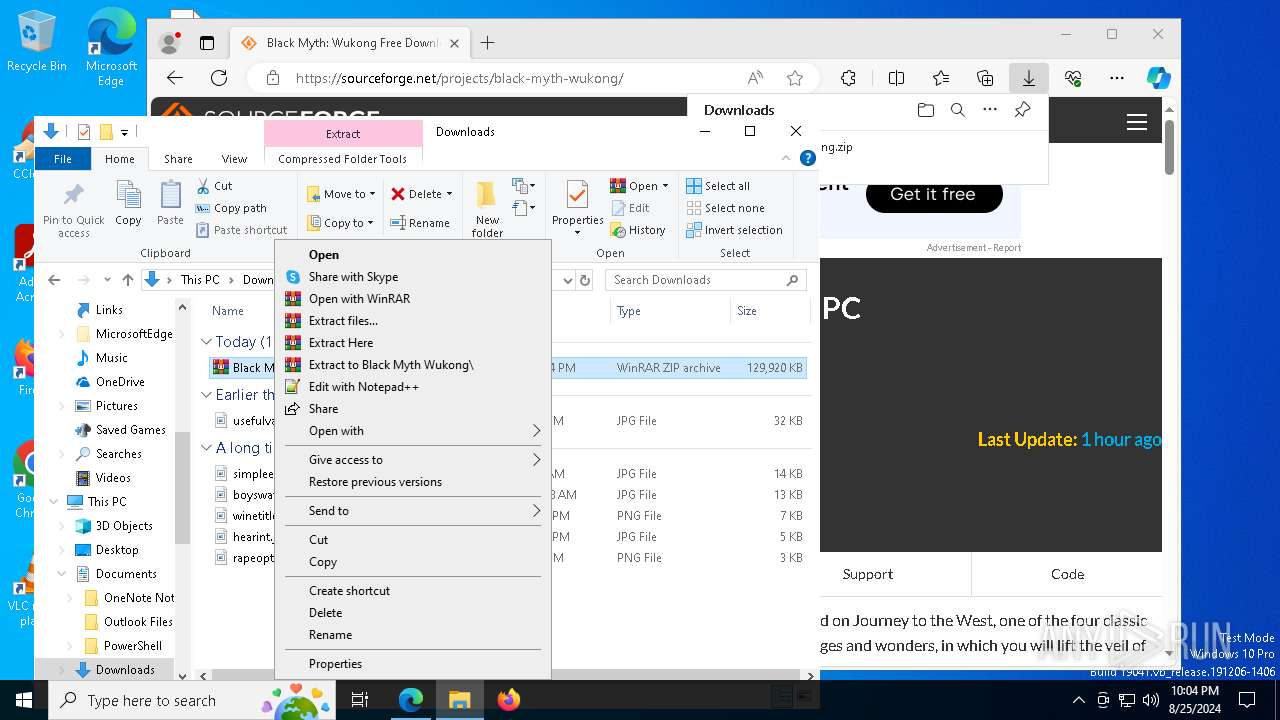Click the Get it free button
Image resolution: width=1280 pixels, height=720 pixels.
point(933,194)
